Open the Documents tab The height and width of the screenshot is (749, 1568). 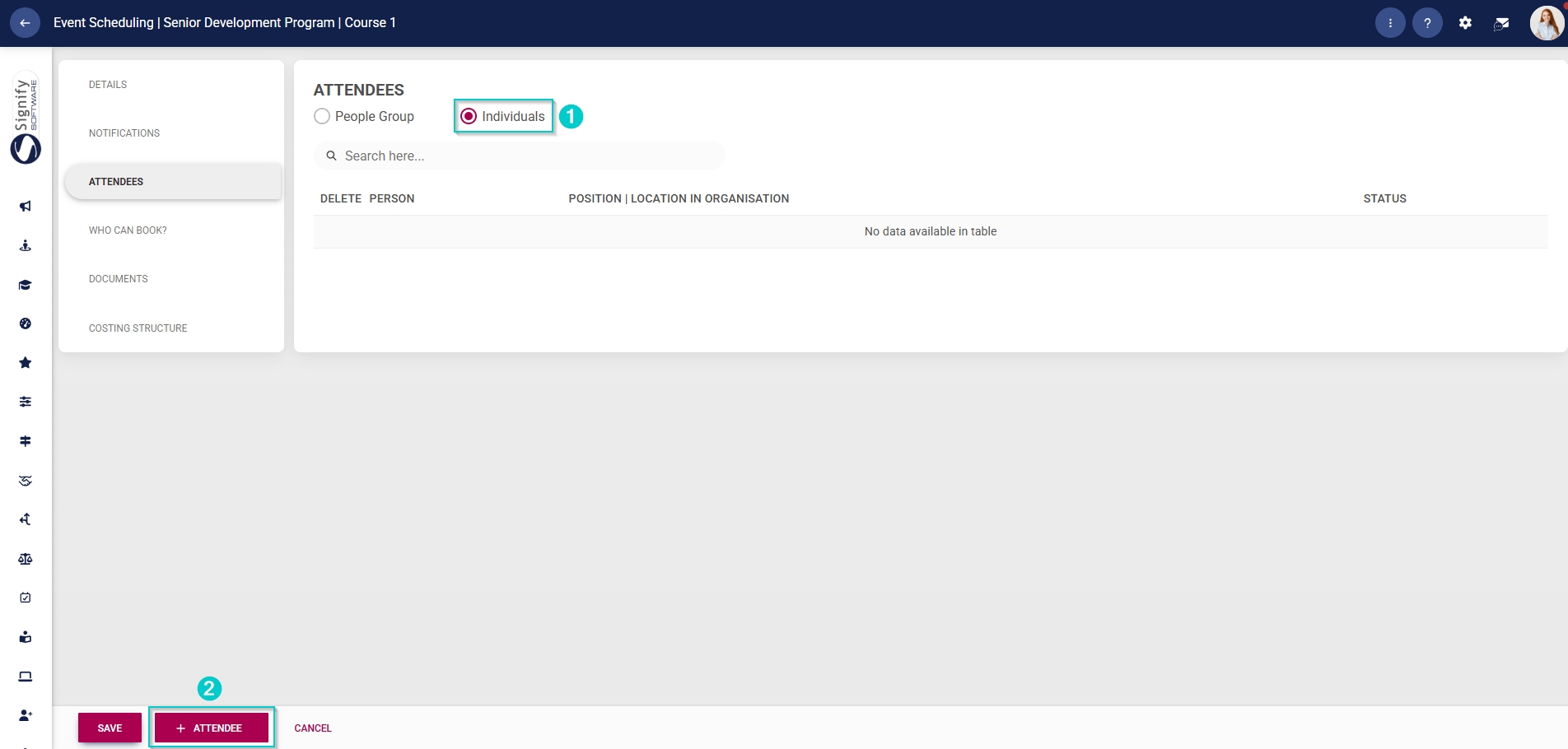pos(119,279)
